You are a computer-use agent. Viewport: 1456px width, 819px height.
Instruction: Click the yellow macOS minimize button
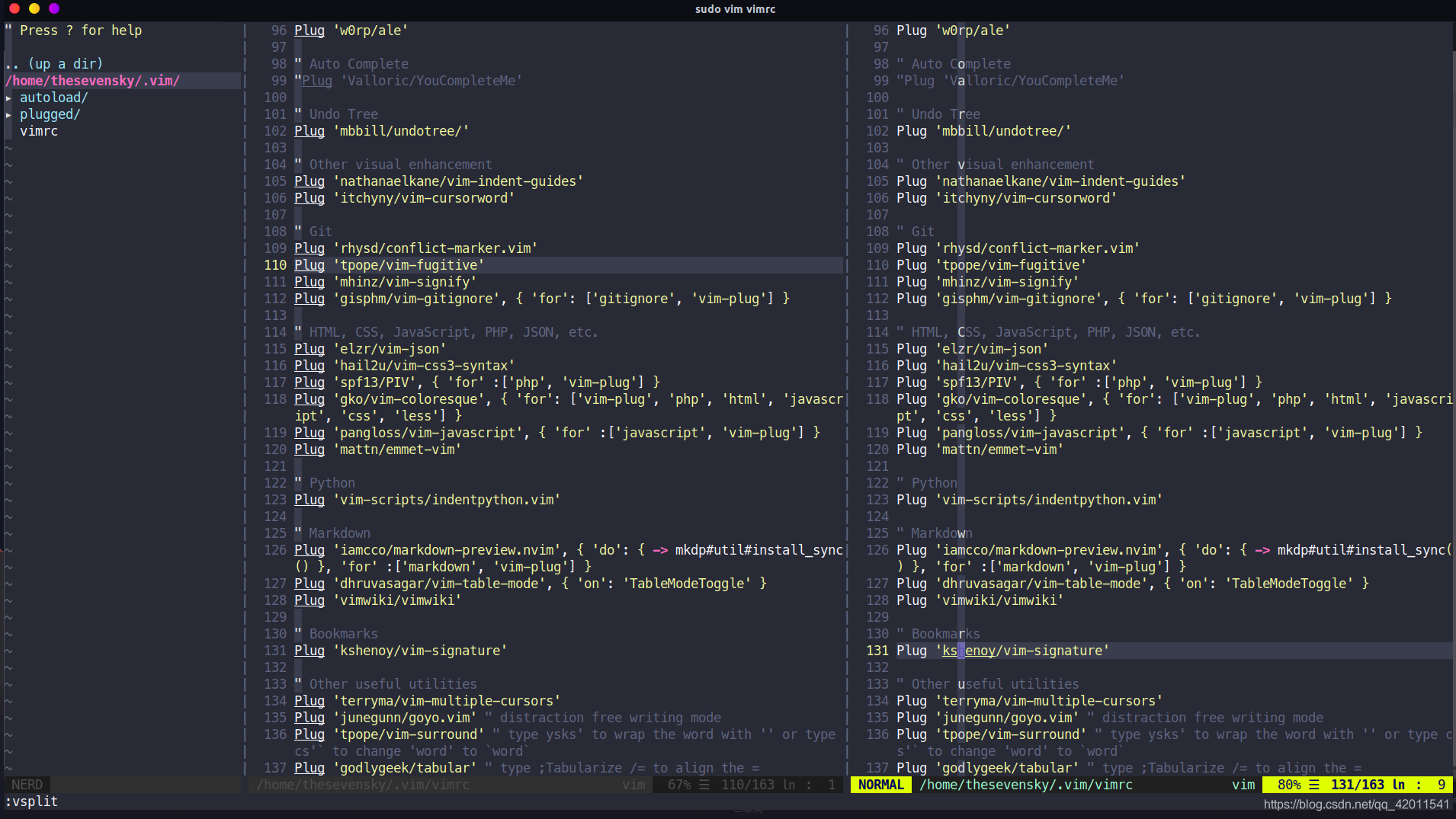pyautogui.click(x=34, y=8)
